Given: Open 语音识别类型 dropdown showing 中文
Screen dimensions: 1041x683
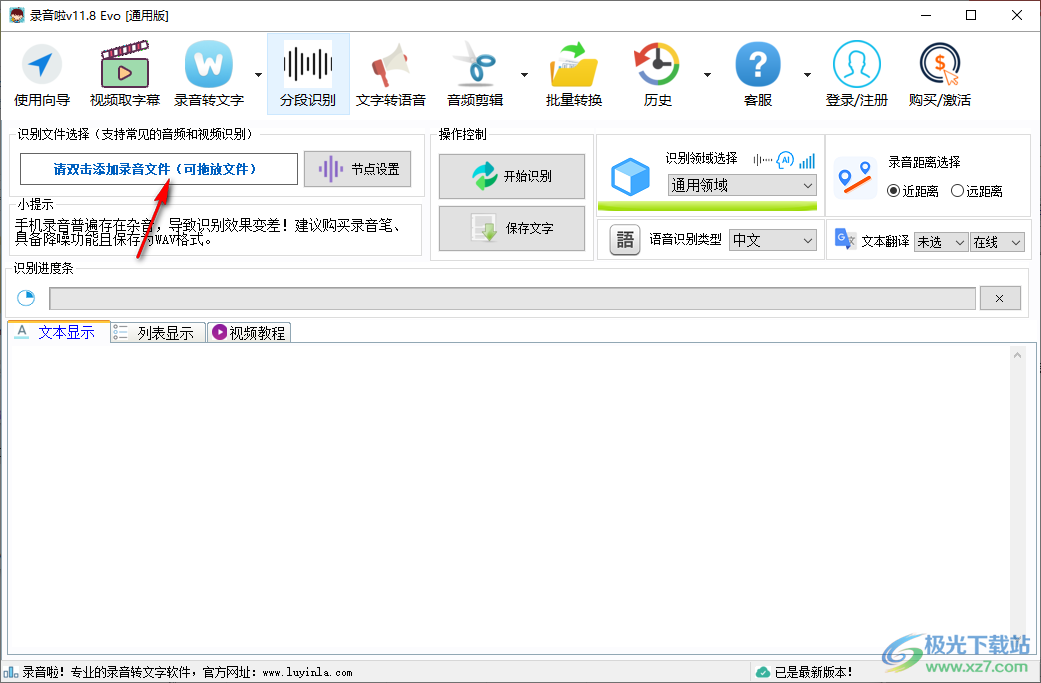Looking at the screenshot, I should [x=773, y=240].
